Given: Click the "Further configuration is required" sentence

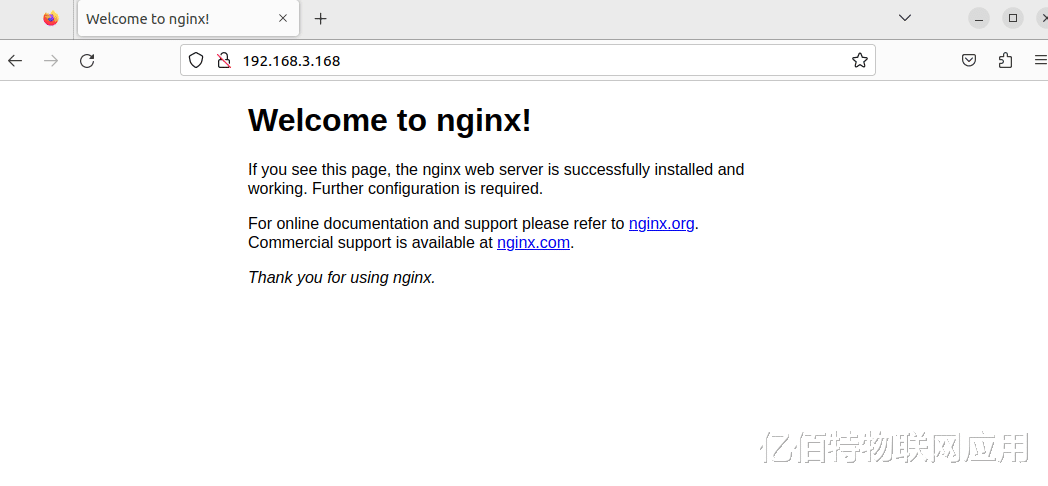Looking at the screenshot, I should pos(427,189).
